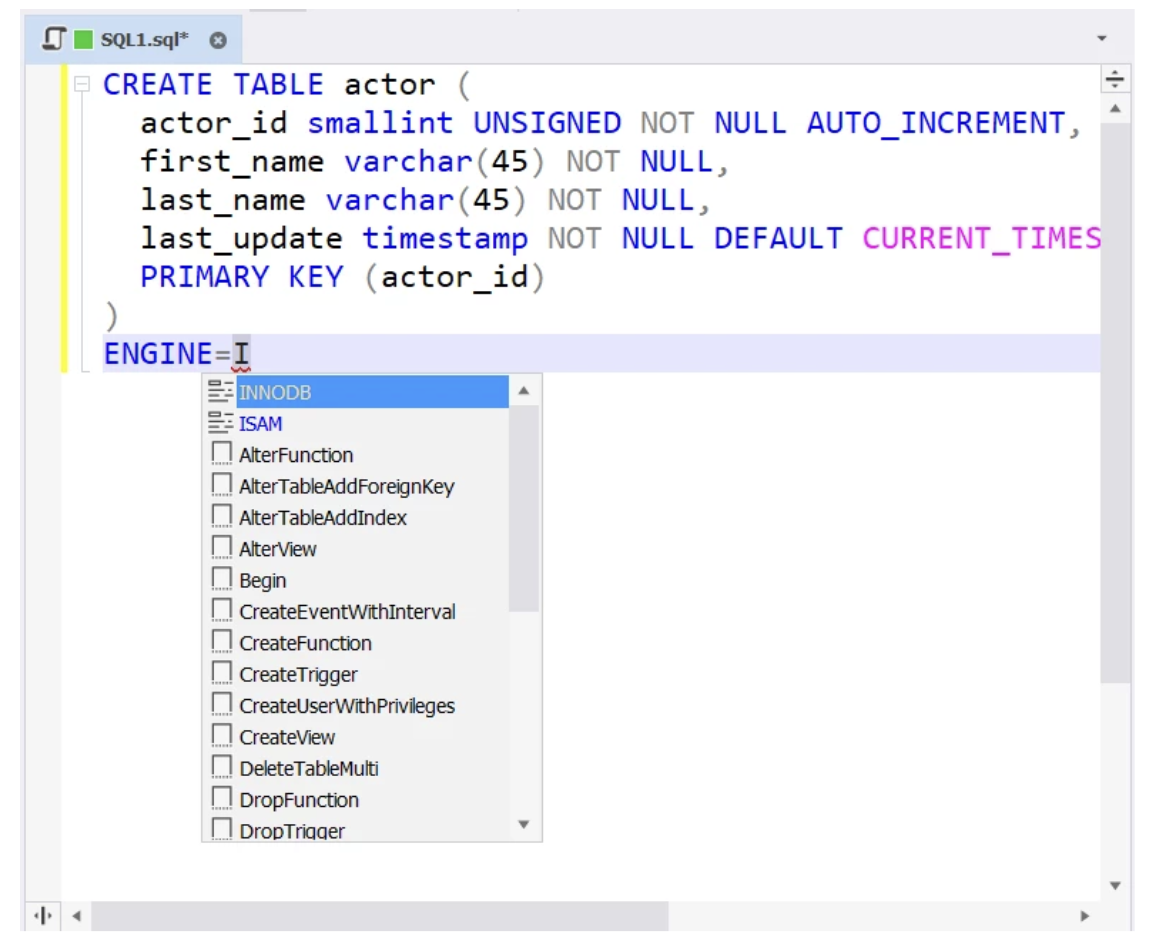
Task: Click the CURRENT_TIMES default value text
Action: coord(981,239)
